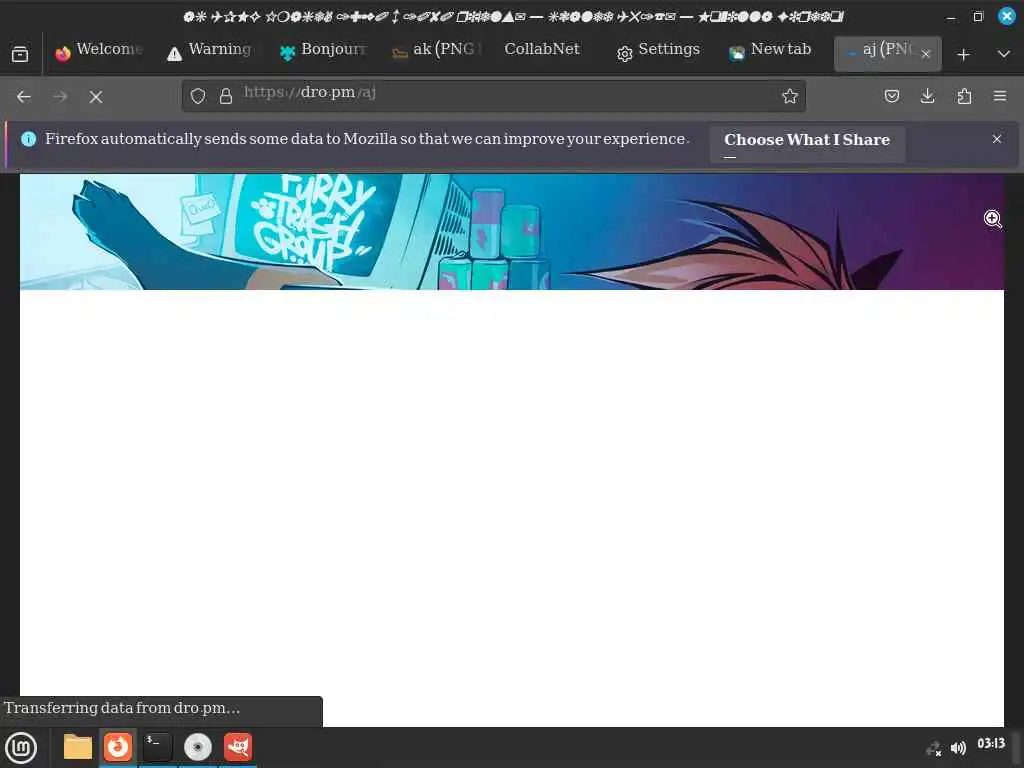
Task: Open the Files folder in taskbar
Action: pos(78,747)
